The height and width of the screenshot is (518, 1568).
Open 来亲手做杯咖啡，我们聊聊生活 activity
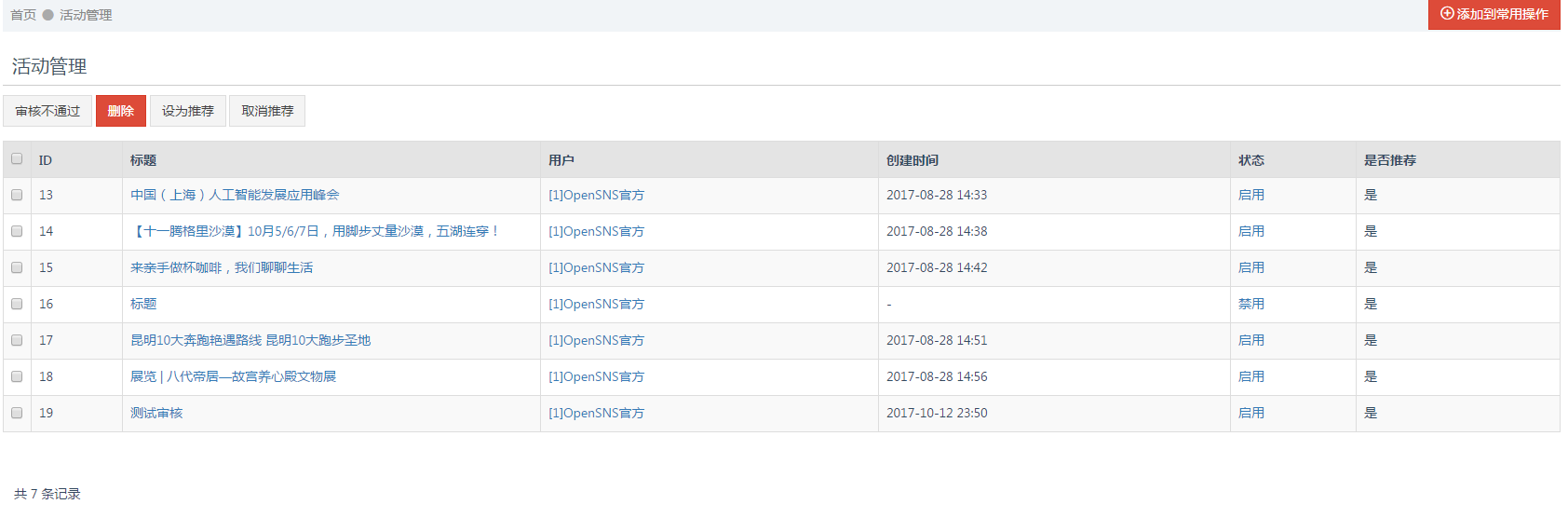click(x=222, y=267)
